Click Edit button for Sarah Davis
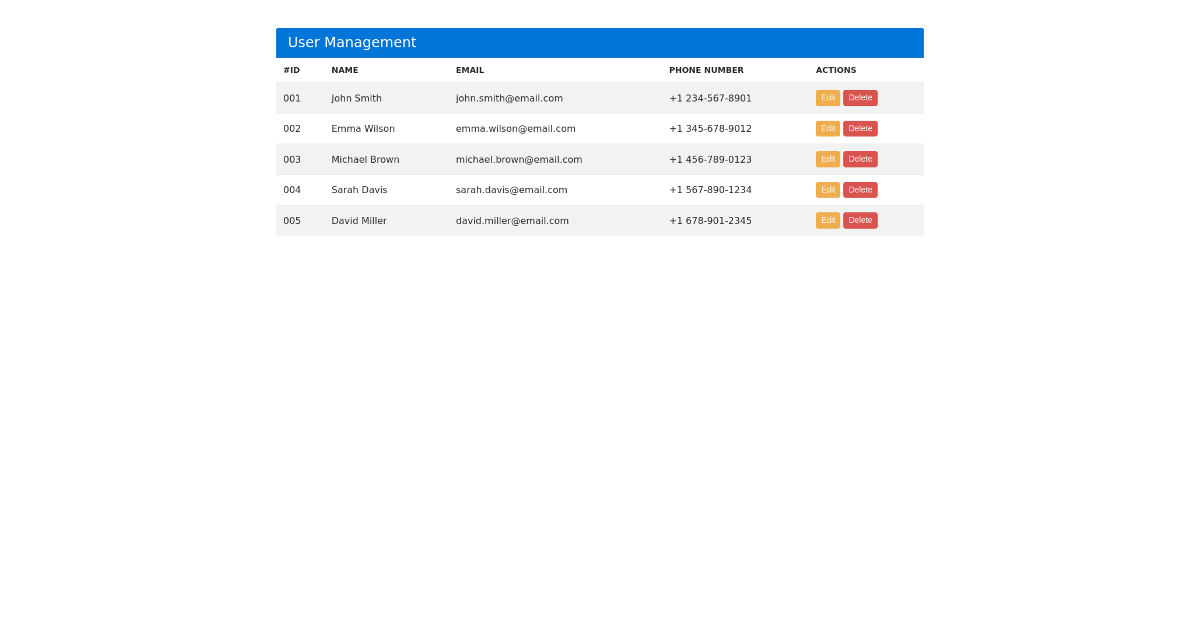 click(828, 189)
